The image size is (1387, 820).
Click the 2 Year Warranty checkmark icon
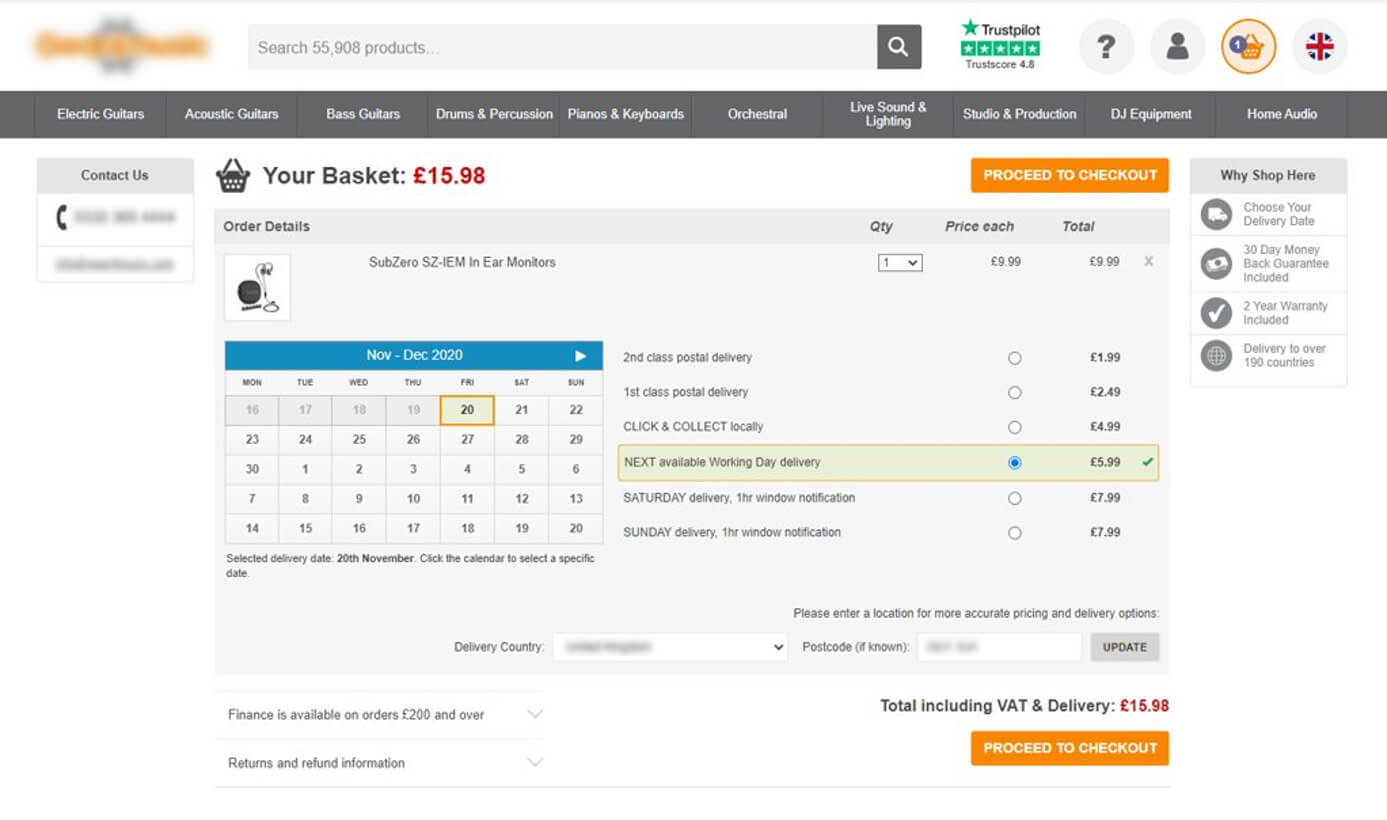tap(1215, 312)
